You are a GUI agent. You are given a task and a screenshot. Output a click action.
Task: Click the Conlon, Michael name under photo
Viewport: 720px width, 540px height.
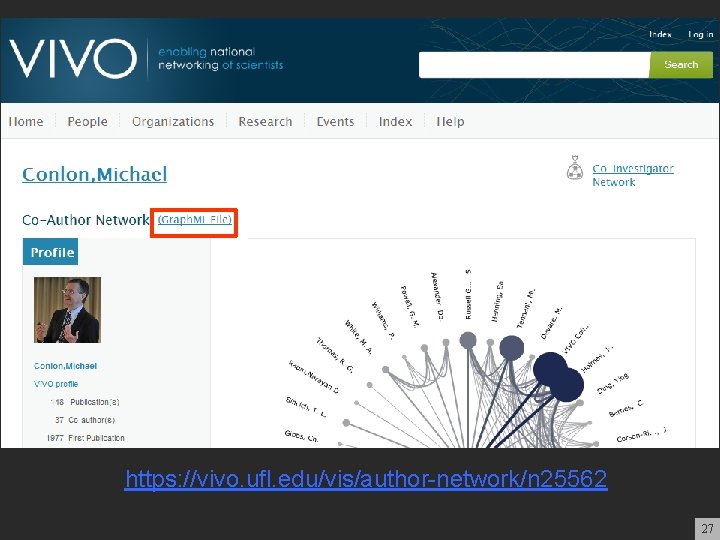coord(65,366)
